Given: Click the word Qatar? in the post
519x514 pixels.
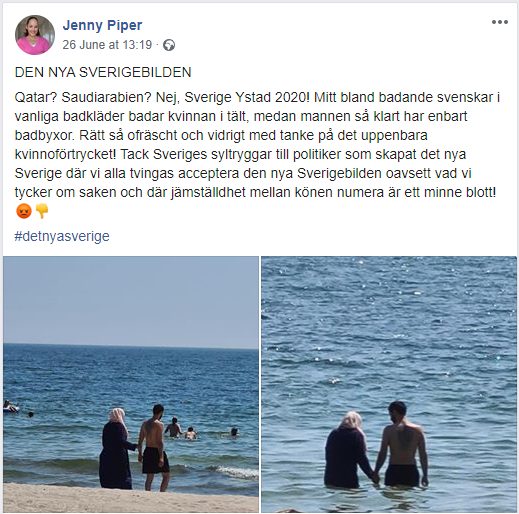Looking at the screenshot, I should pos(36,98).
